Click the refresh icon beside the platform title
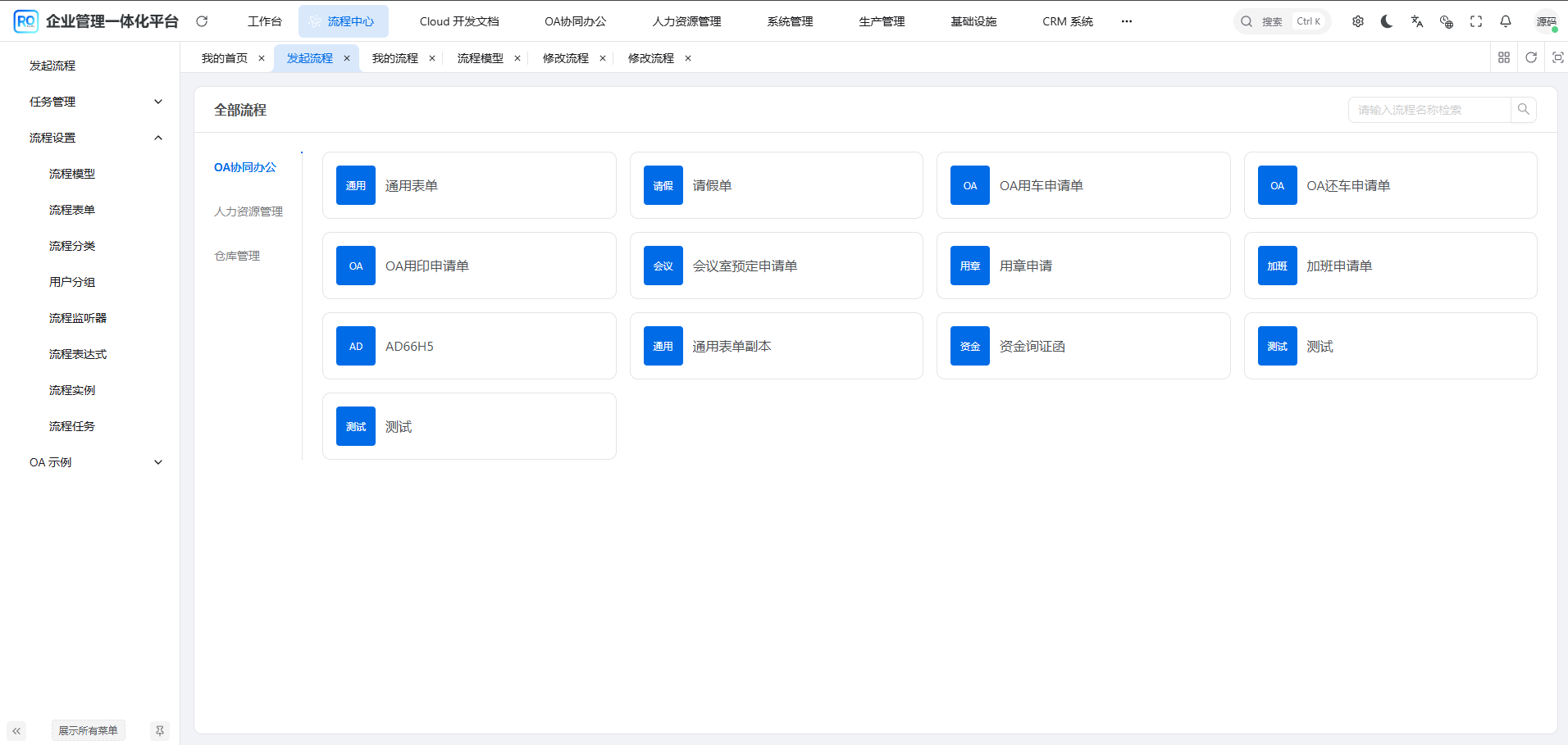 (202, 21)
